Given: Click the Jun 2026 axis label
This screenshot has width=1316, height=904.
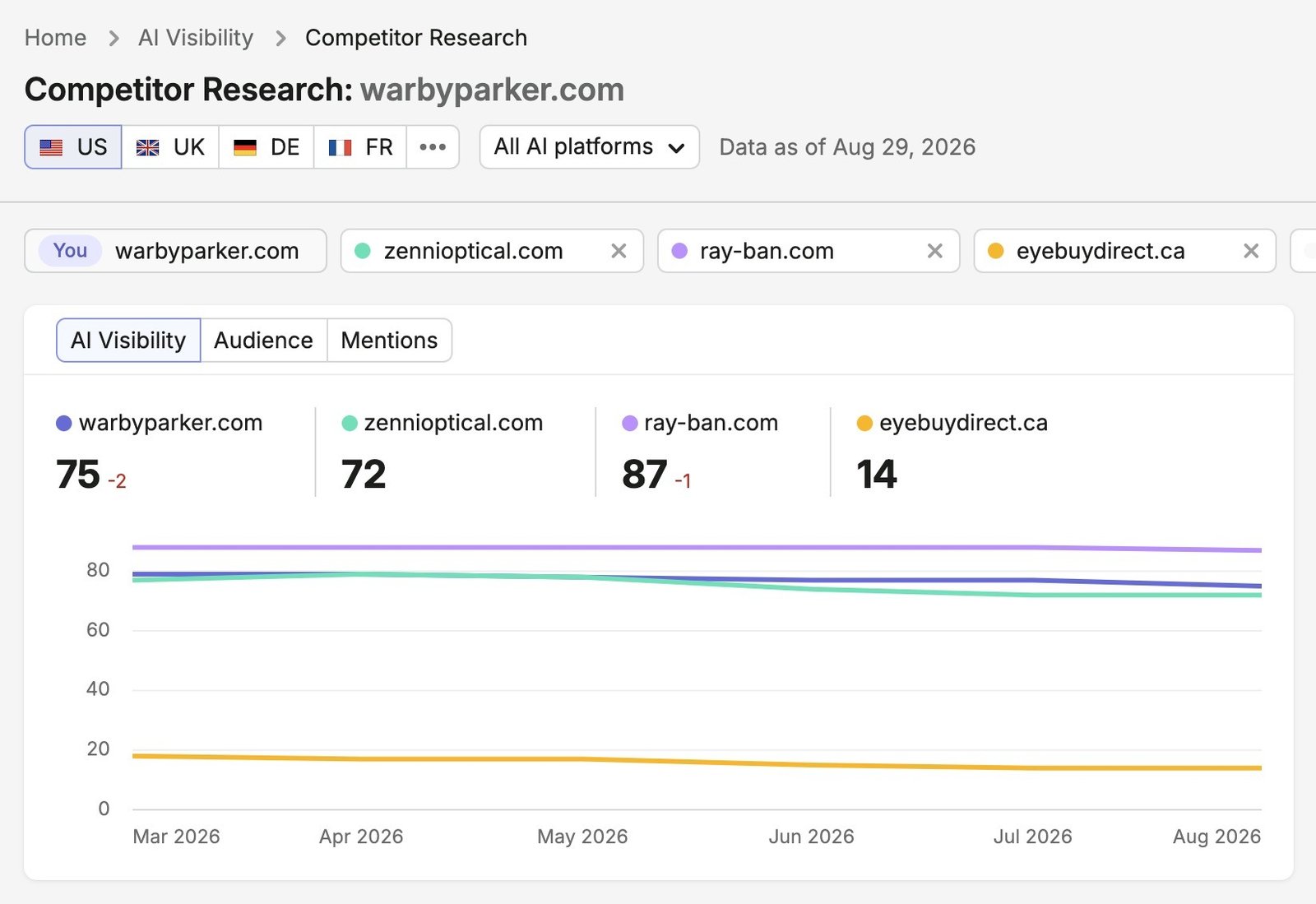Looking at the screenshot, I should (811, 837).
